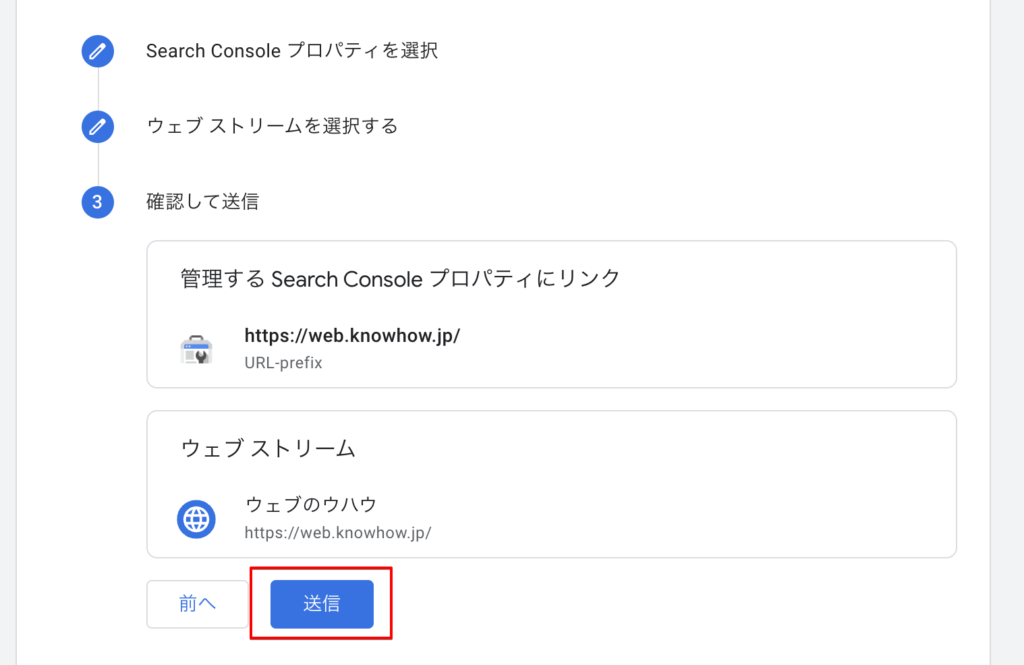Screen dimensions: 1024x665
Task: Select the Search Console property card
Action: (x=552, y=314)
